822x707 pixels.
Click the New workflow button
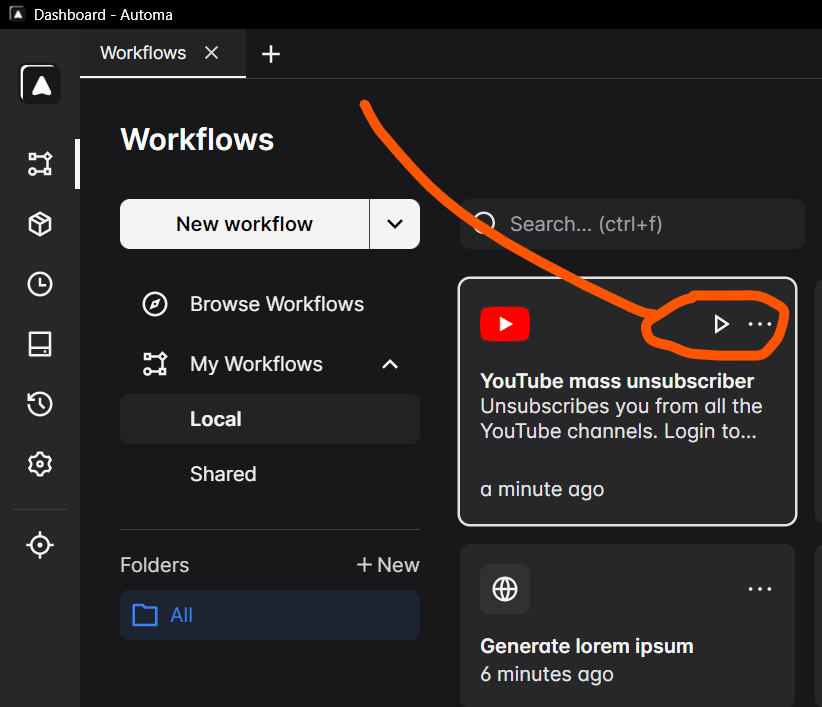244,224
